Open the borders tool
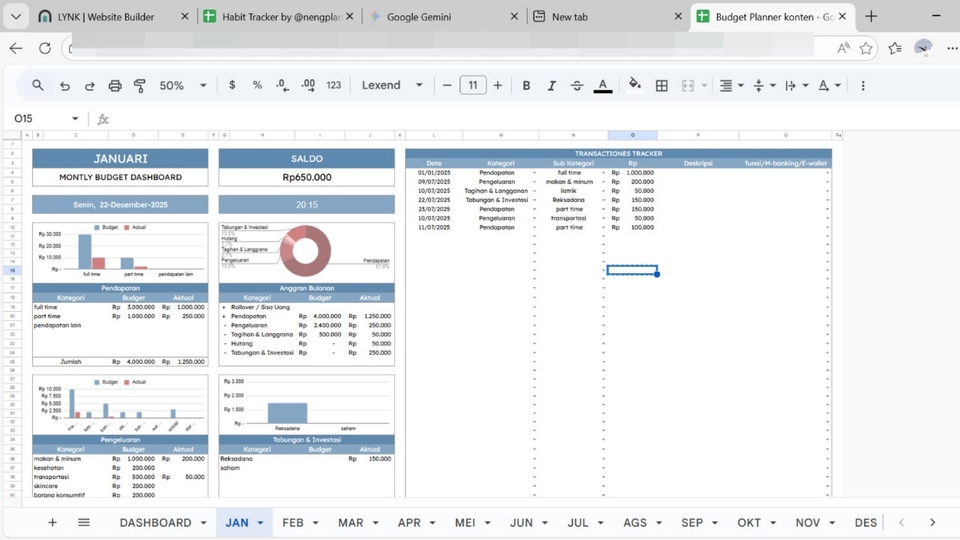Image resolution: width=960 pixels, height=540 pixels. point(661,86)
